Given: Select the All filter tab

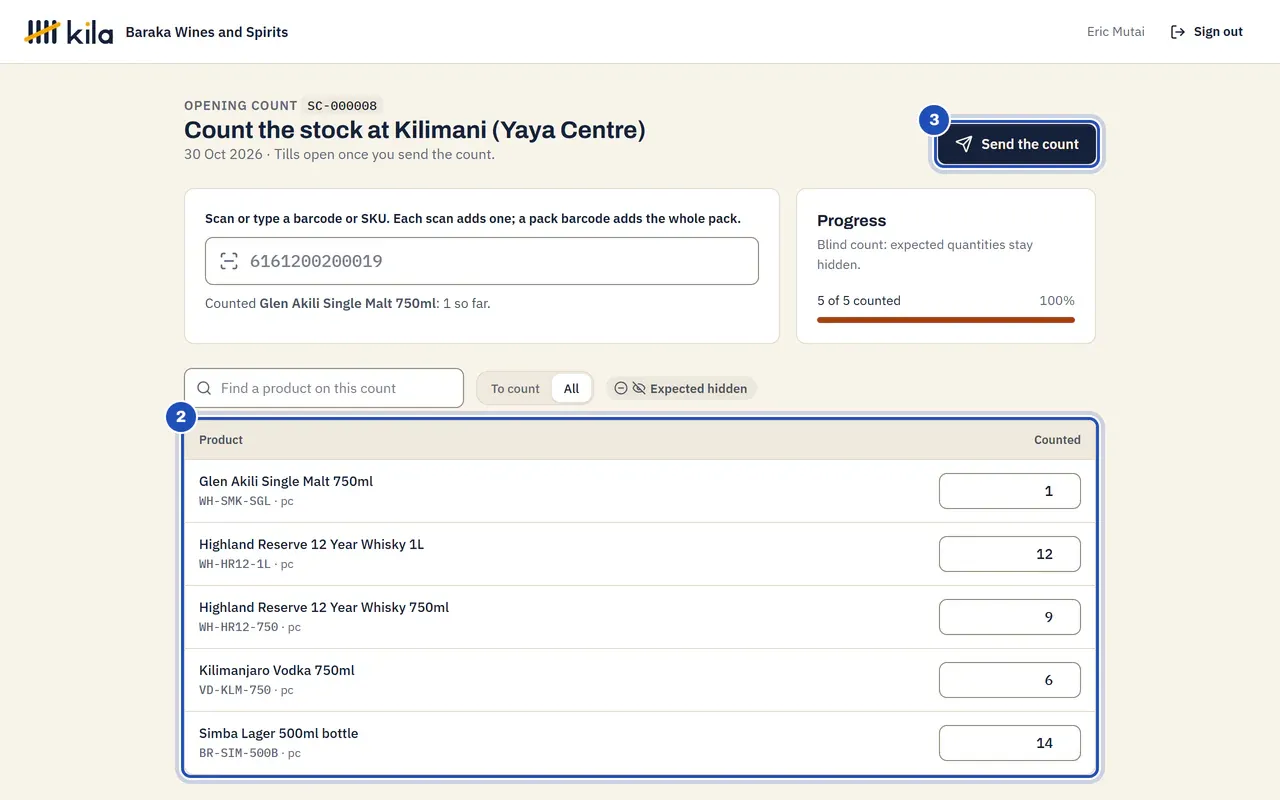Looking at the screenshot, I should point(571,389).
